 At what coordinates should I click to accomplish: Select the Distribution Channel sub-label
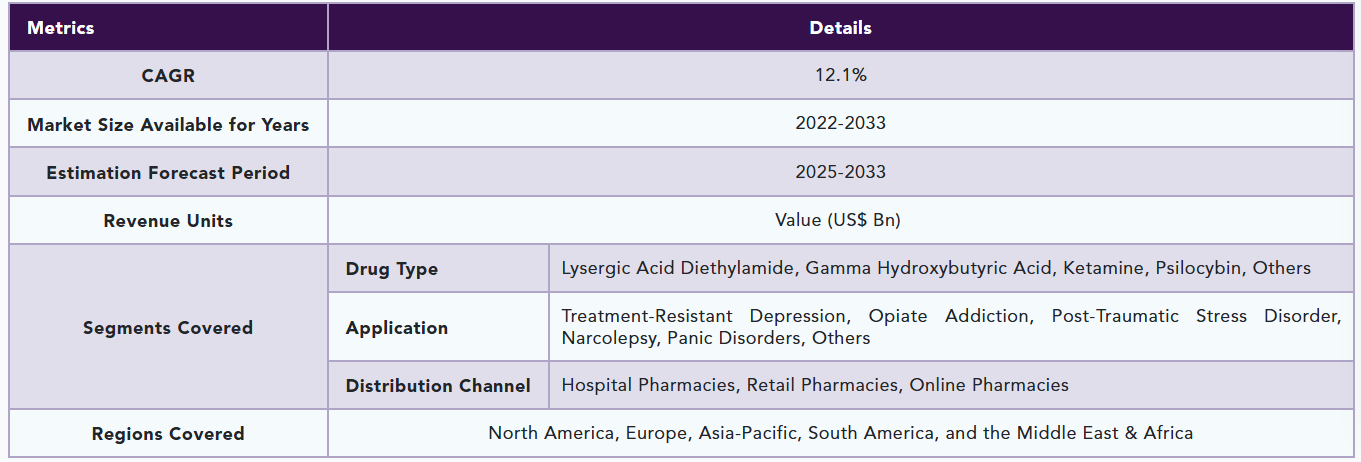pos(438,385)
